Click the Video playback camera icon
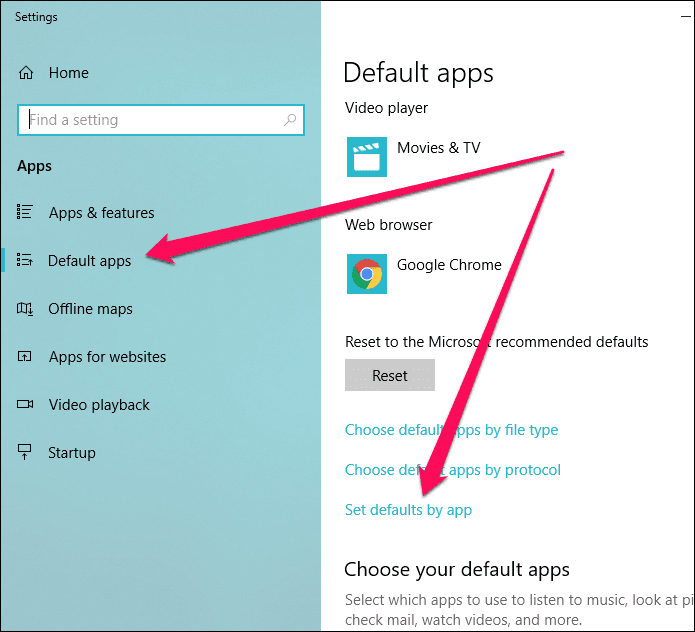The width and height of the screenshot is (695, 632). tap(25, 404)
